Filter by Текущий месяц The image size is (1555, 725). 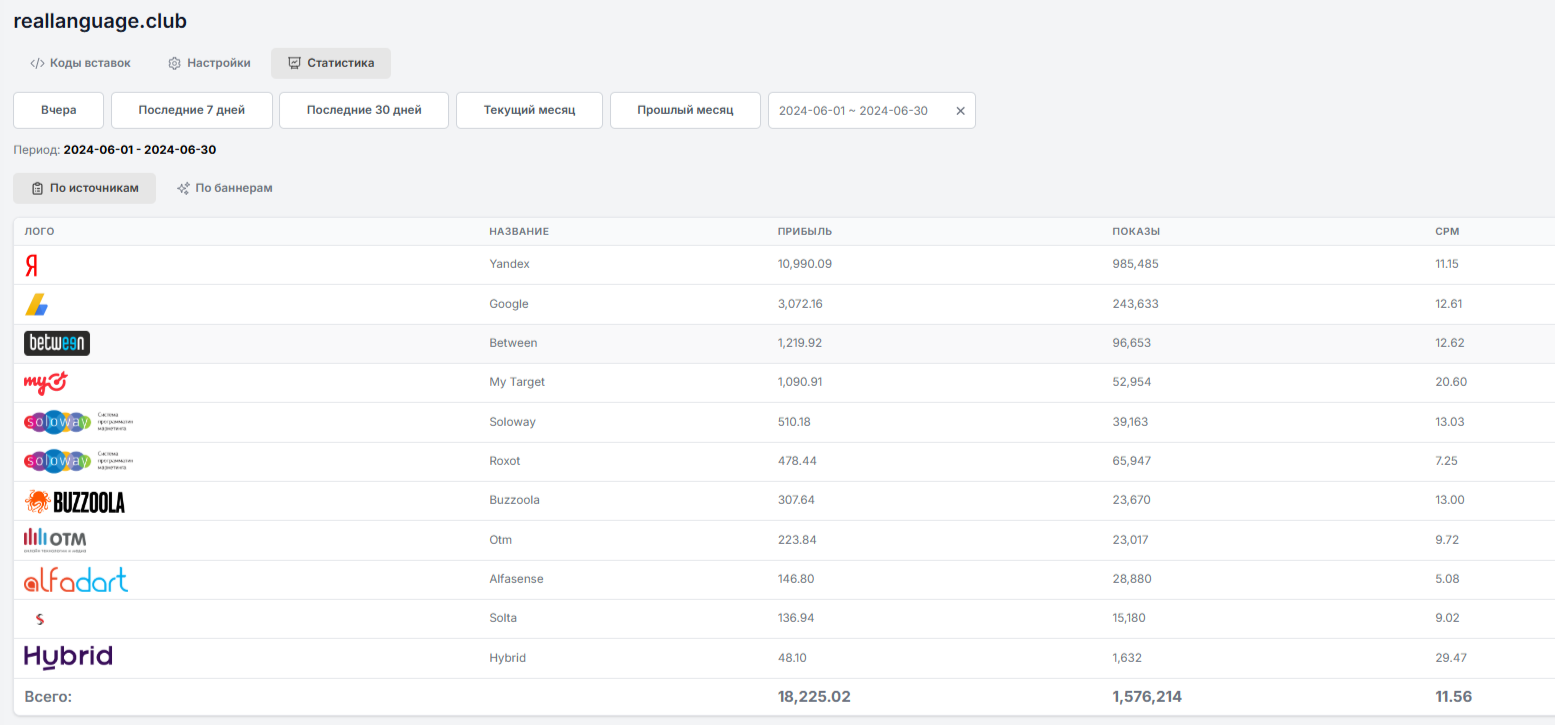pyautogui.click(x=529, y=110)
